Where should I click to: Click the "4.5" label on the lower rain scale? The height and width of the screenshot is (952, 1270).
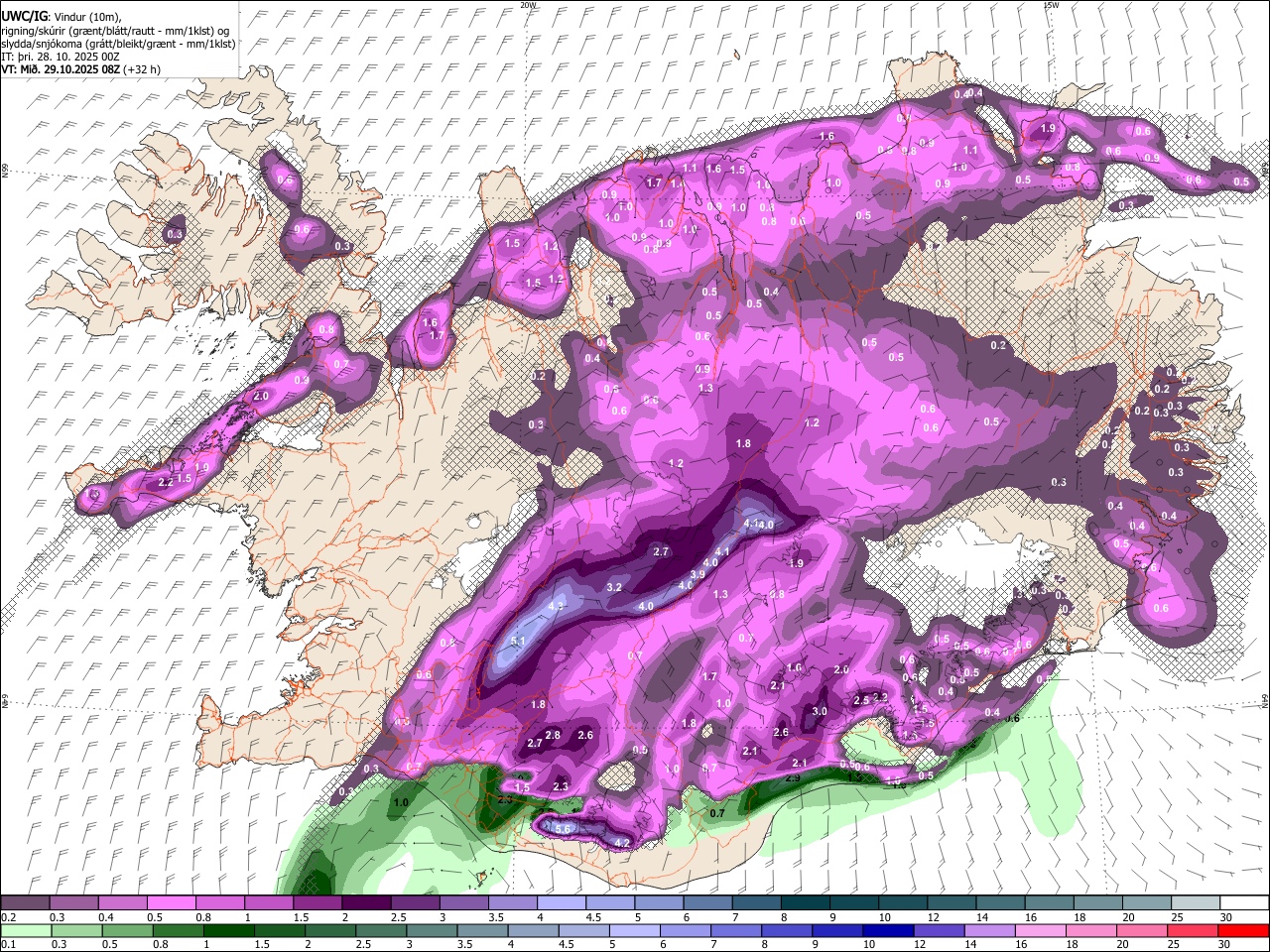pos(567,944)
